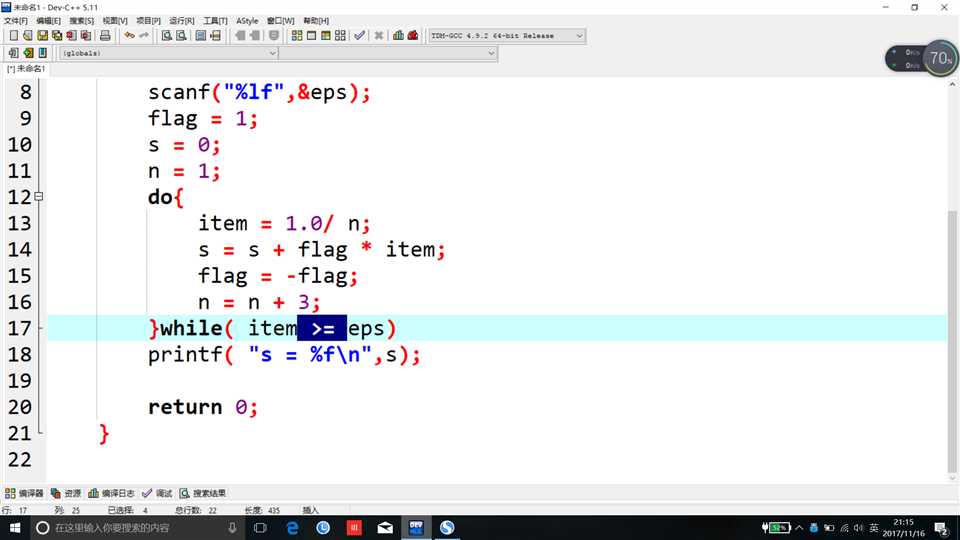Click the Compile and Run toolbar icon
The height and width of the screenshot is (540, 960).
pos(326,36)
